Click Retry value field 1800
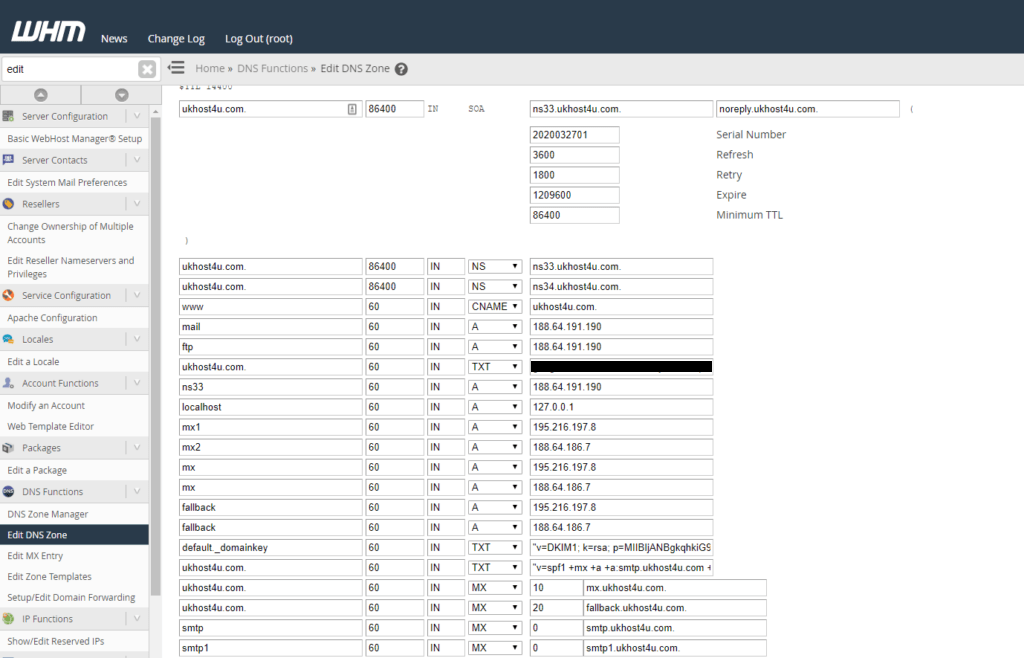This screenshot has width=1024, height=658. pyautogui.click(x=575, y=175)
